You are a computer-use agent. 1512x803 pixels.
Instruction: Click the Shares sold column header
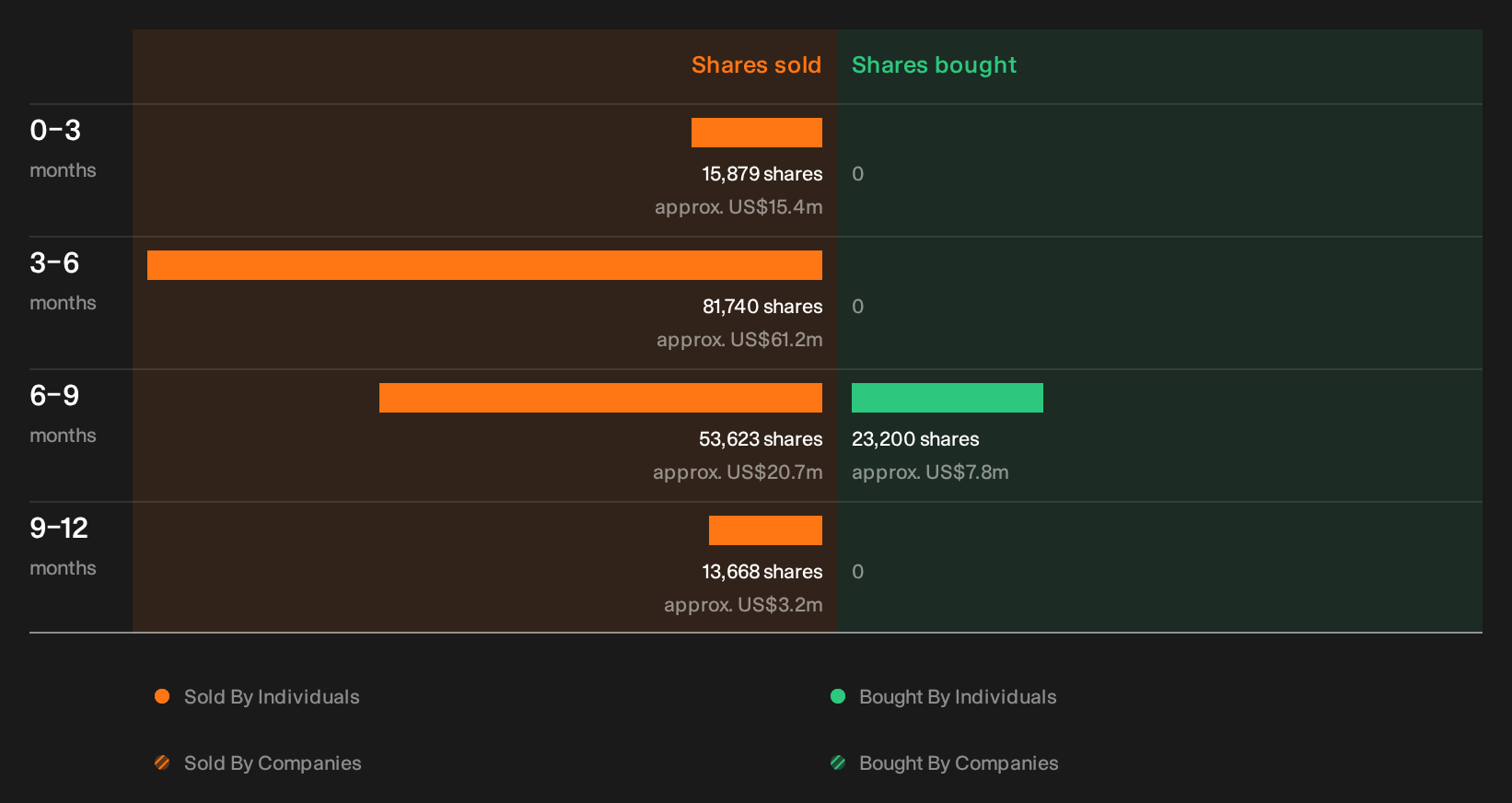(756, 65)
